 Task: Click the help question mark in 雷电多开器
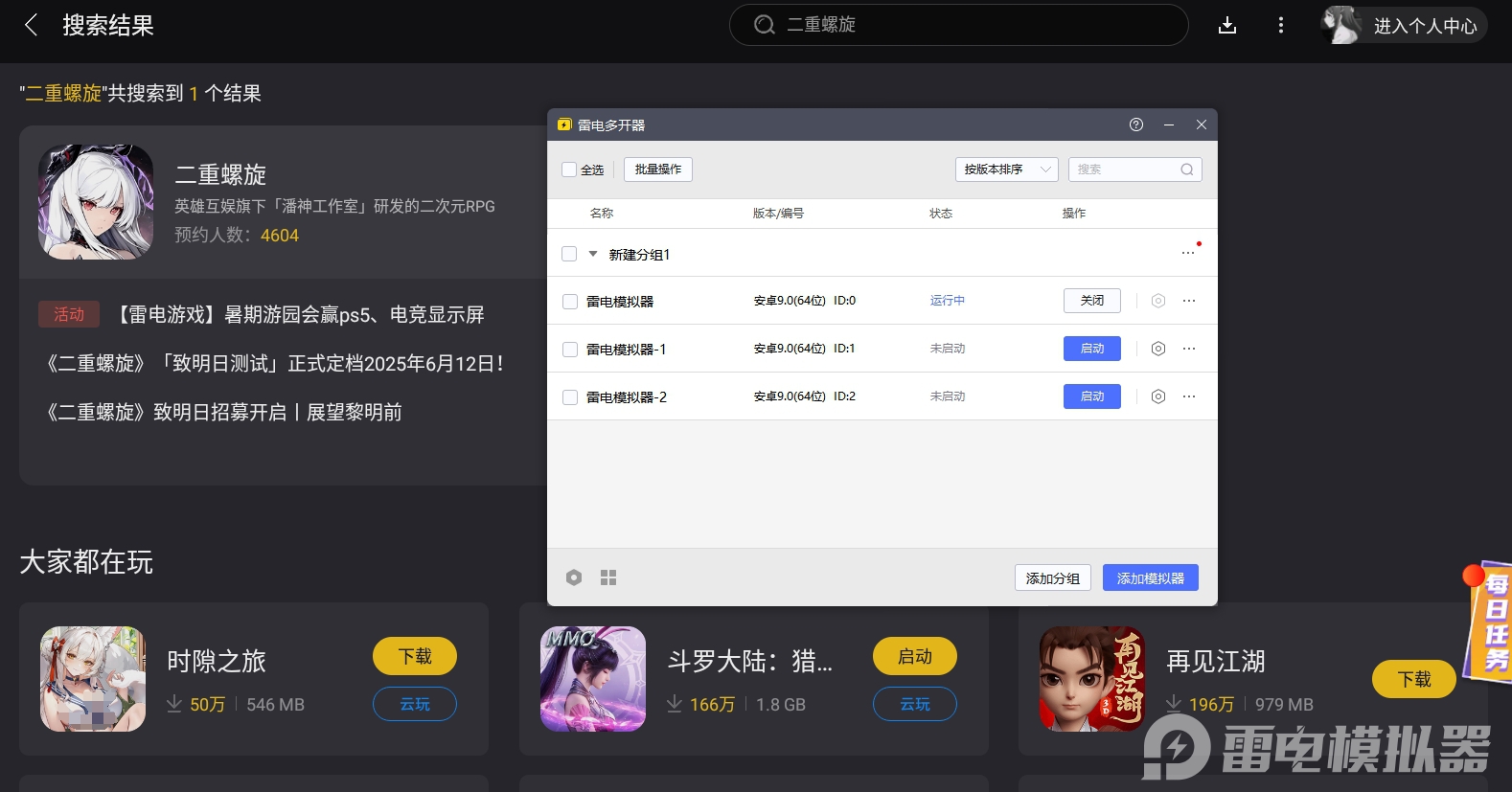click(x=1135, y=124)
